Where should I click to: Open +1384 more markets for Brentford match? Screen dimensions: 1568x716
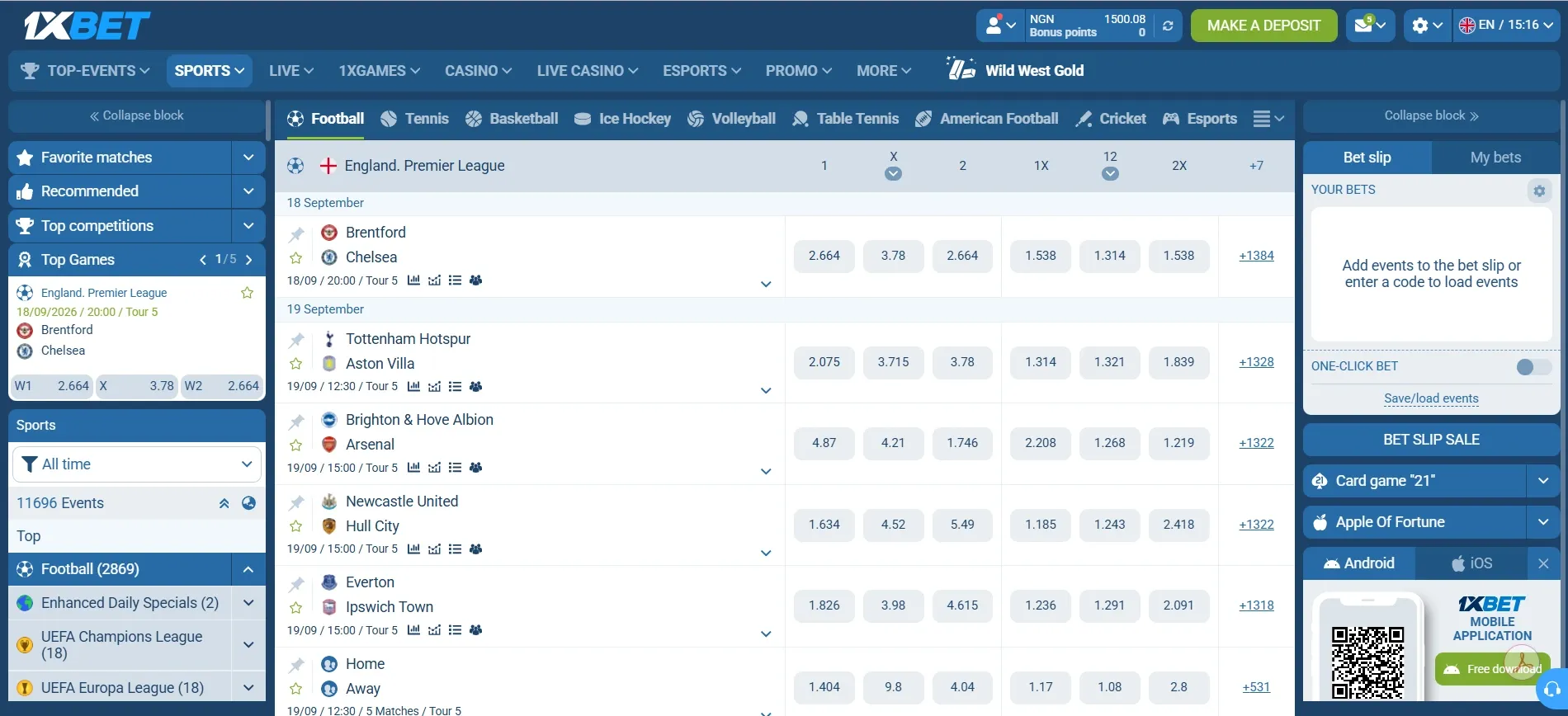pos(1256,256)
